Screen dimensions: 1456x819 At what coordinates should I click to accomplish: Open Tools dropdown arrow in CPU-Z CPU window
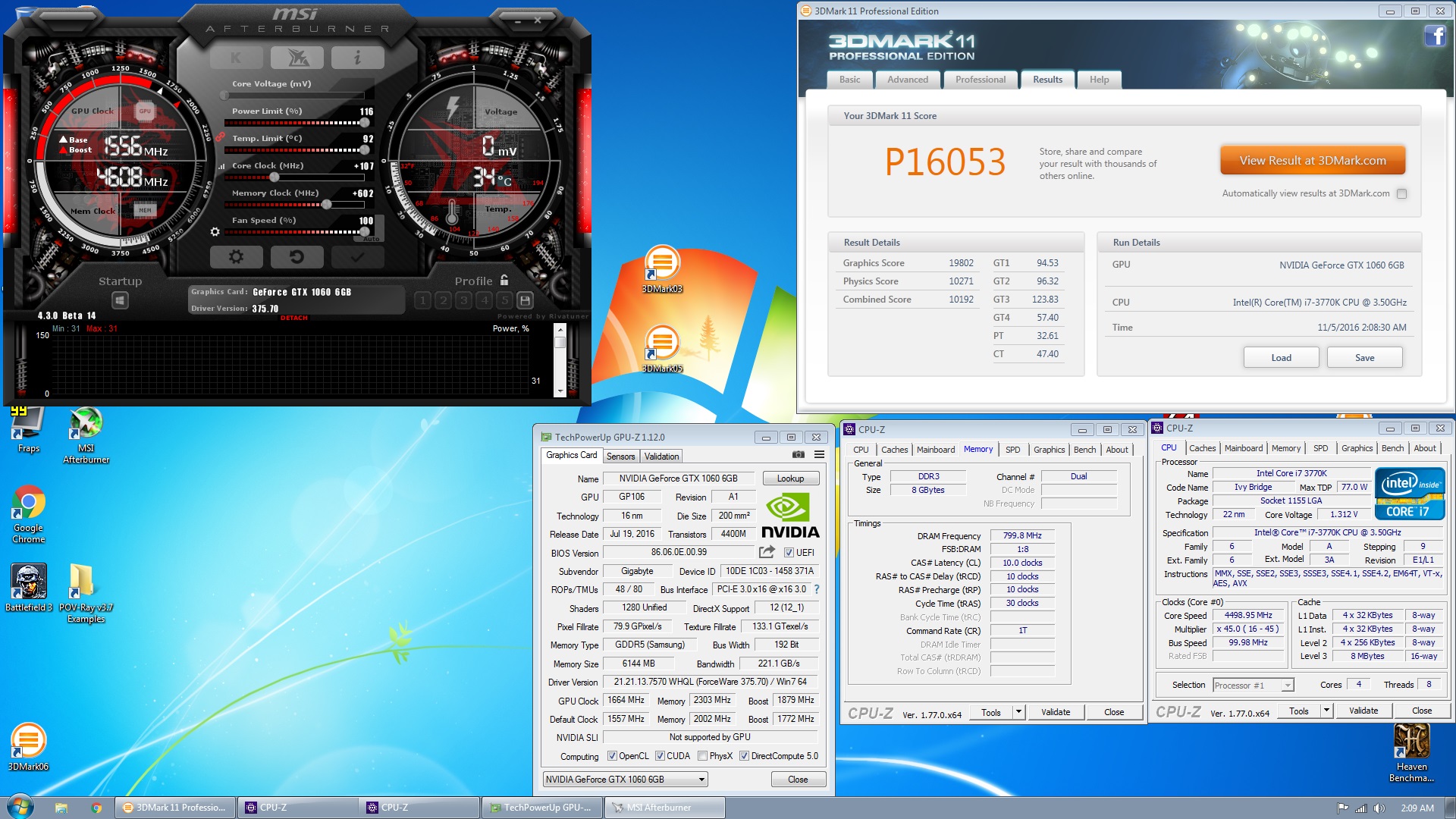1326,711
